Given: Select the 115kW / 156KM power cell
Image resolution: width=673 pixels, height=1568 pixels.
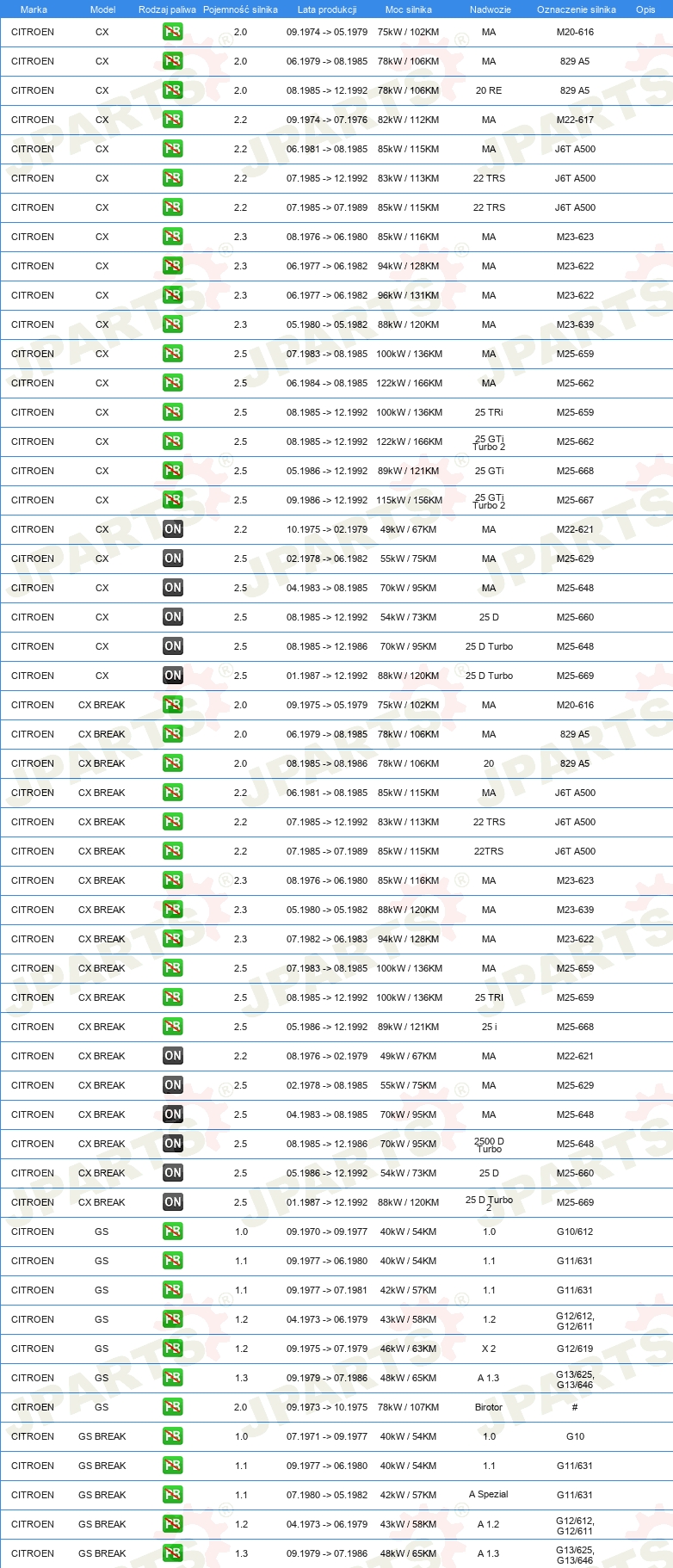Looking at the screenshot, I should coord(409,500).
